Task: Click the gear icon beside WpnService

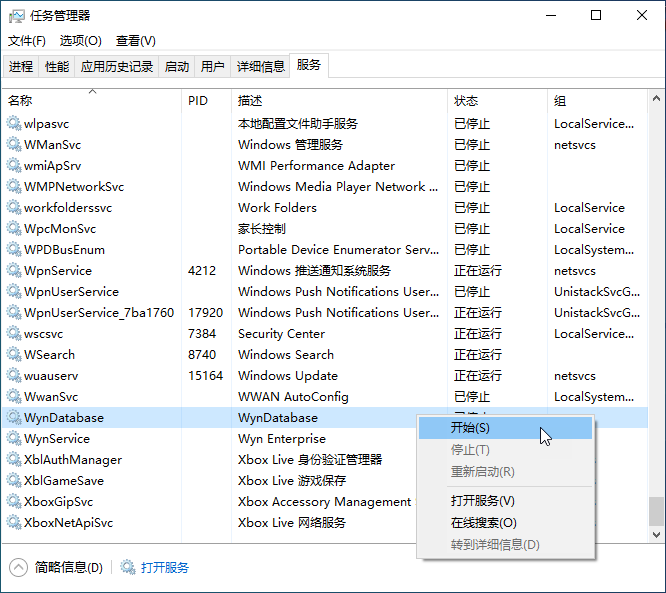Action: pos(14,271)
